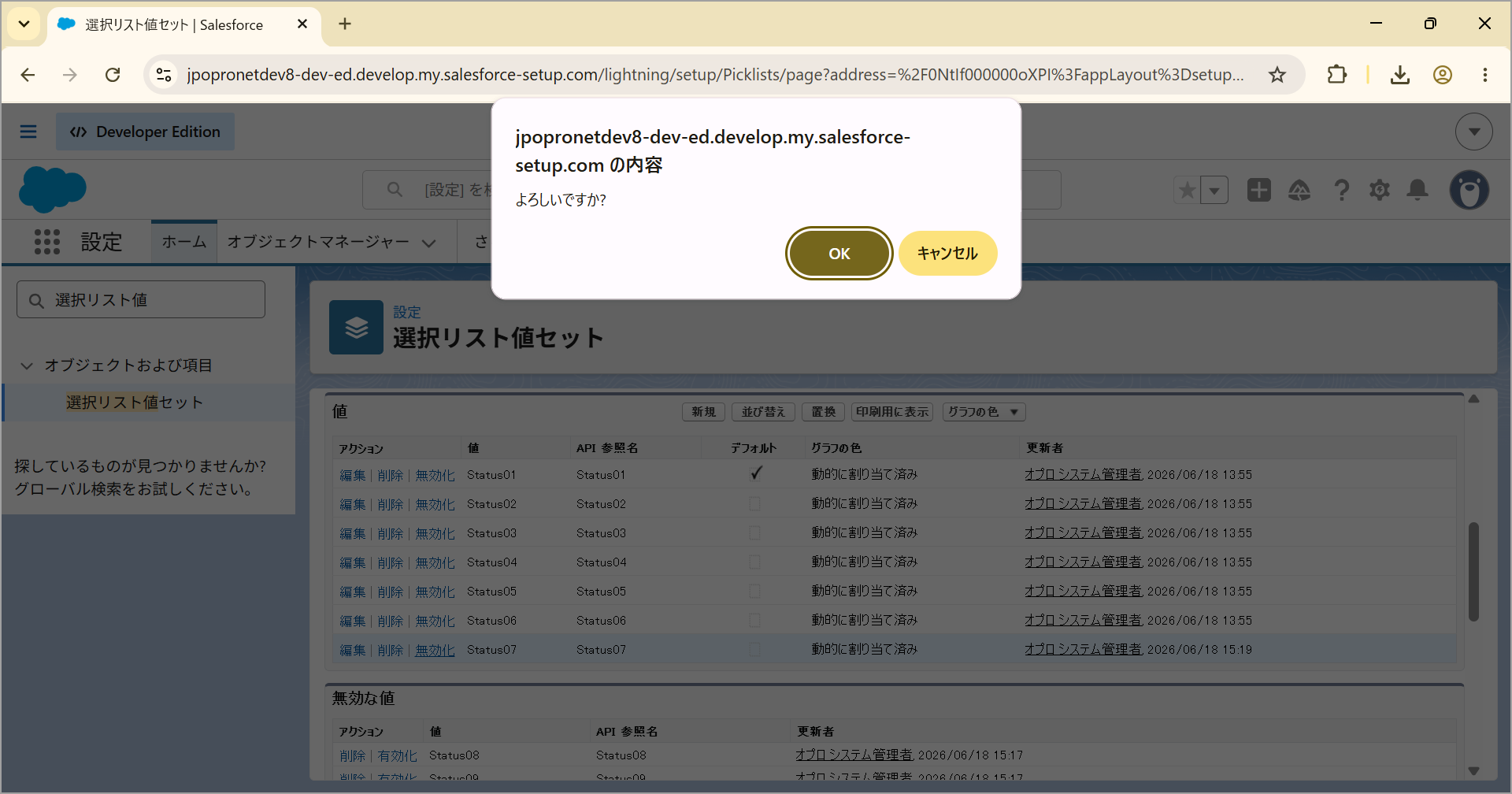
Task: Click the 印刷用に表示 button
Action: tap(892, 412)
